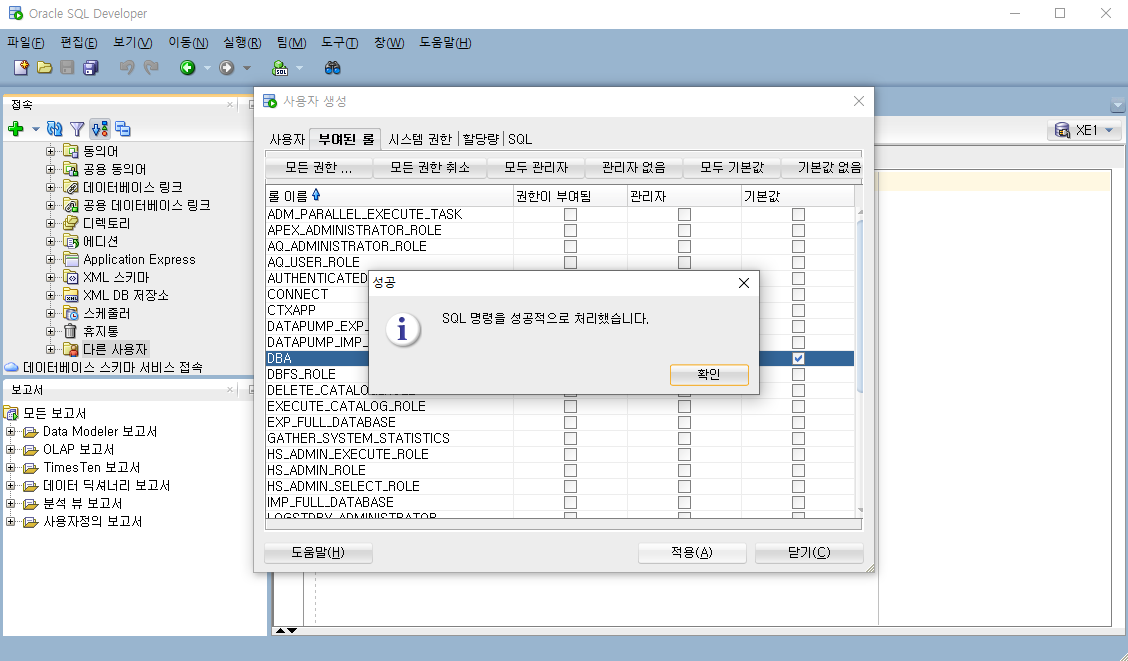Click the green plus New Connection icon
The image size is (1128, 661).
(16, 129)
